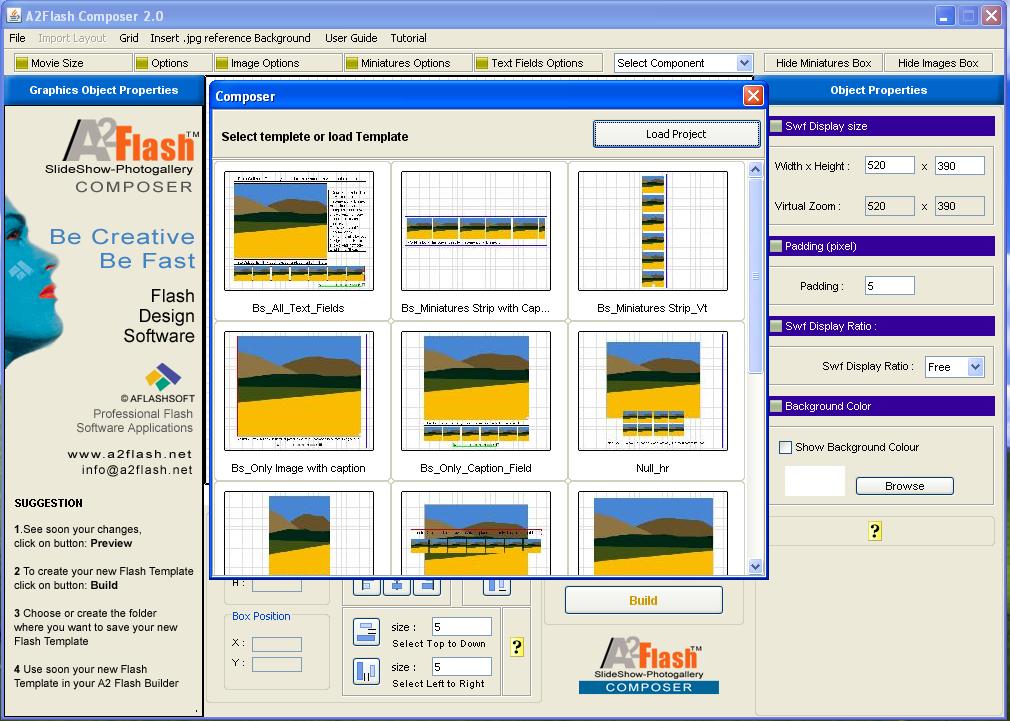Select the Bs_Only Image with caption thumbnail
Screen dimensions: 1010x721
coord(299,390)
